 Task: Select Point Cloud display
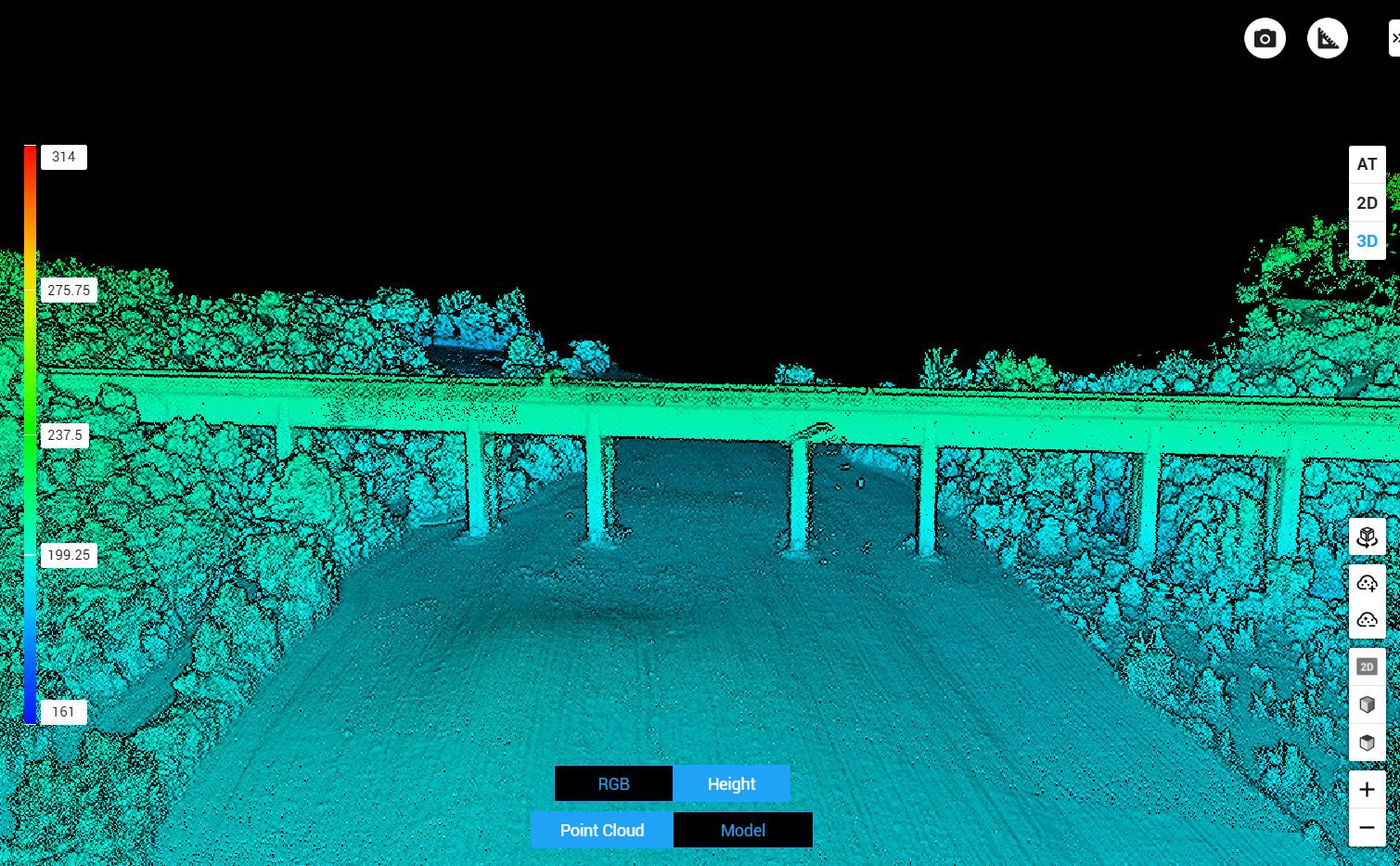click(x=601, y=830)
